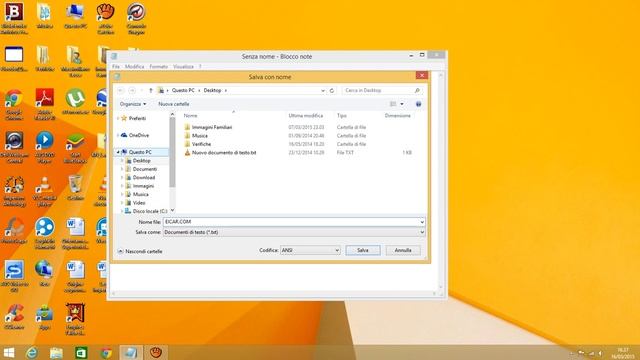Viewport: 640px width, 360px height.
Task: Show the taskbar clock and date
Action: point(623,353)
